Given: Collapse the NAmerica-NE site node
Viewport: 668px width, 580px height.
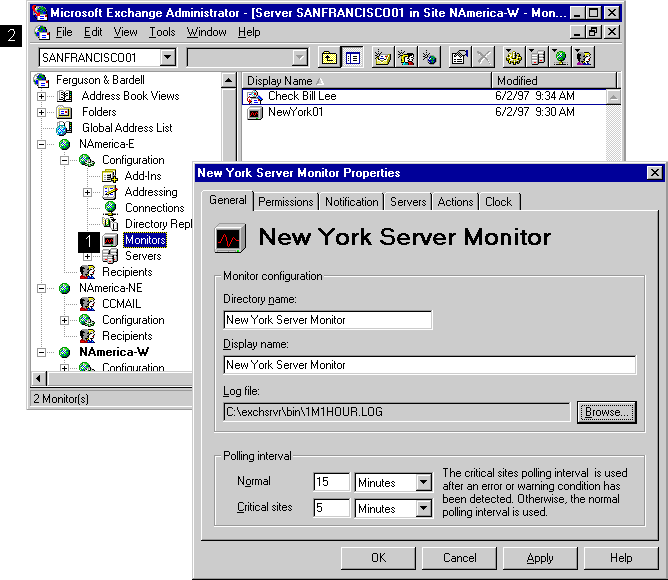Looking at the screenshot, I should point(41,289).
